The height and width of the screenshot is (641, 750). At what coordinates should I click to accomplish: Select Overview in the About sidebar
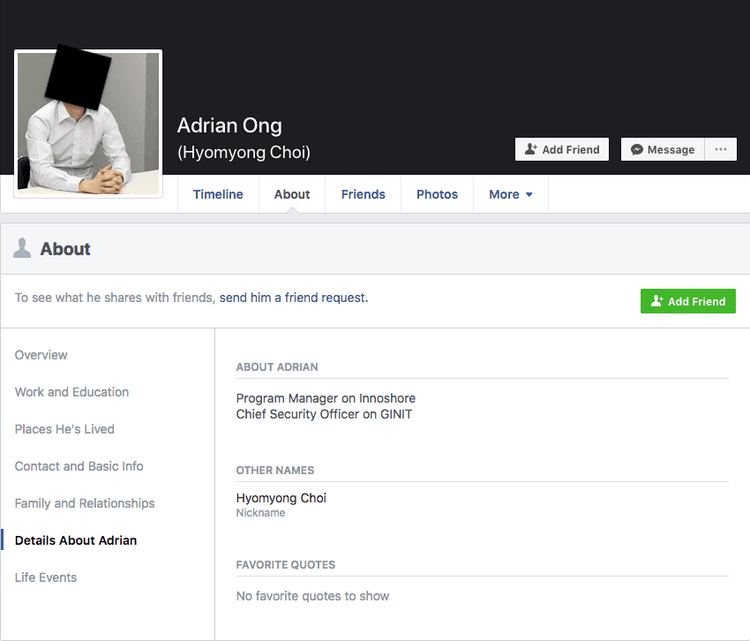coord(41,355)
